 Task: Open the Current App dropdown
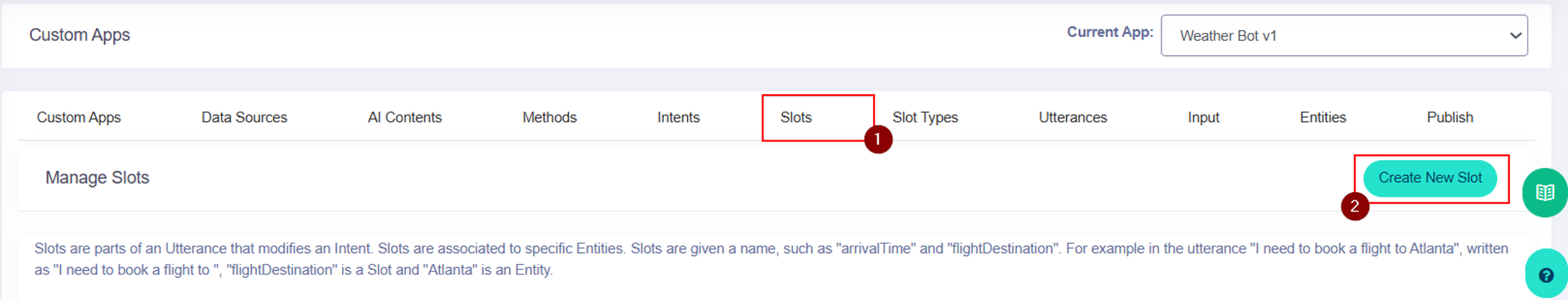pos(1343,35)
